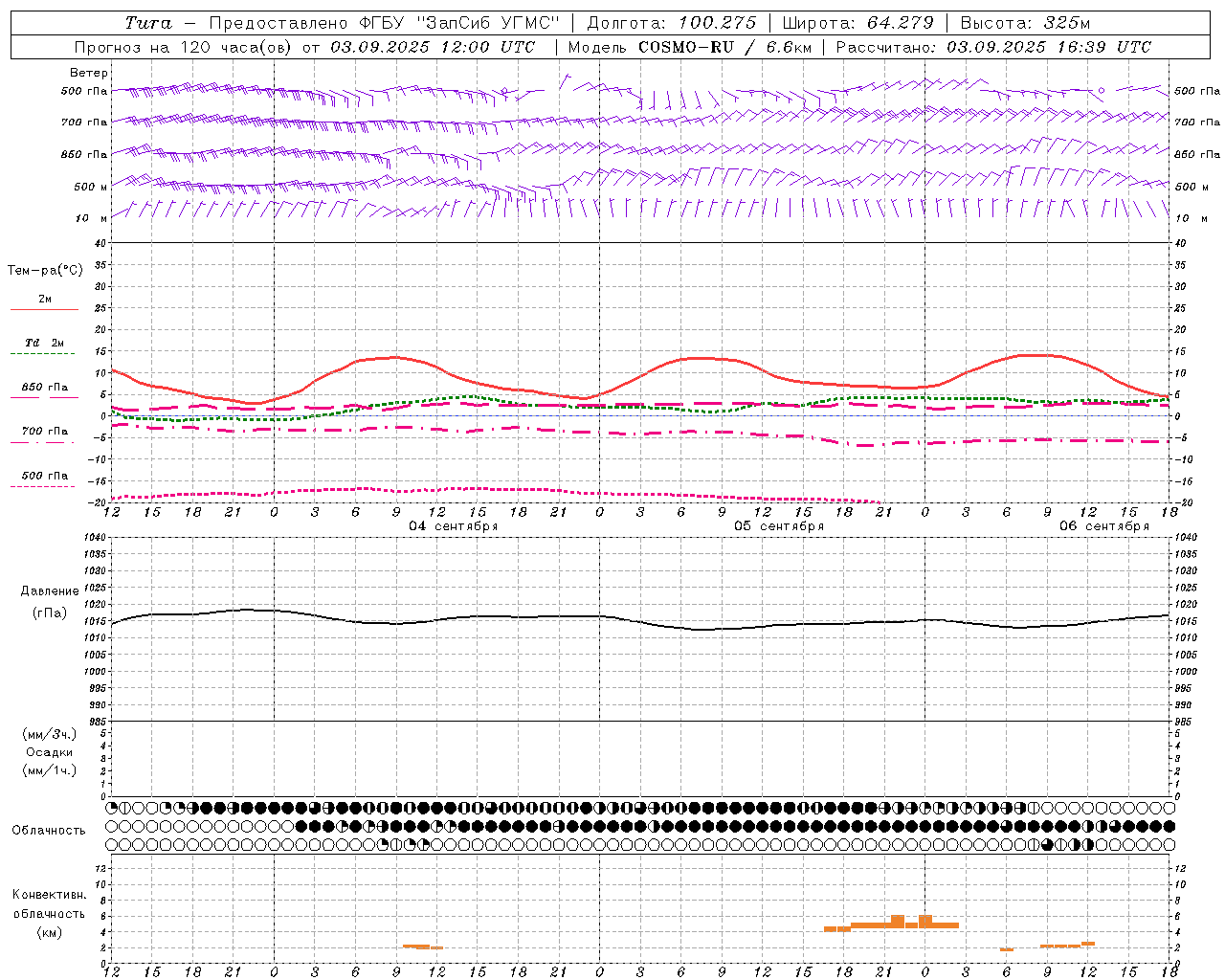Click the small orange convective bar at 6 h on 06 сентября
The width and height of the screenshot is (1225, 980).
1007,949
